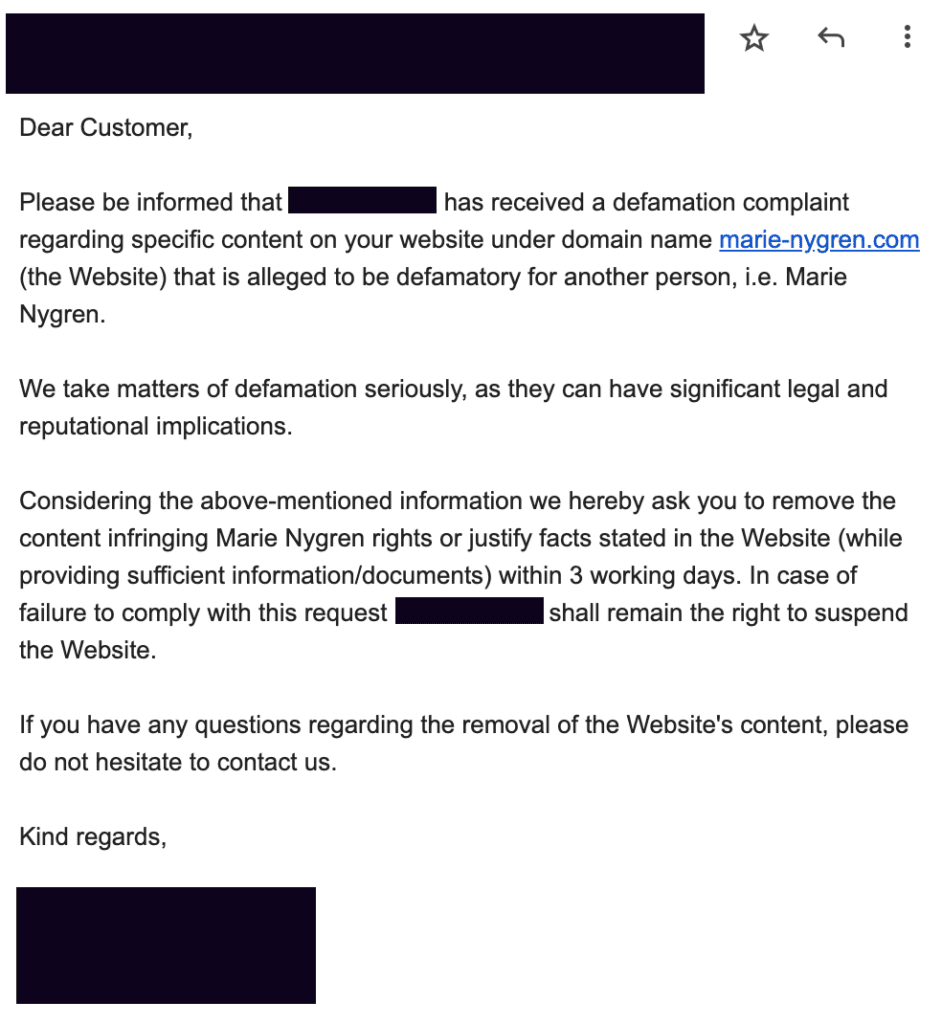The width and height of the screenshot is (942, 1024).
Task: Click the redacted signature block below 'Kind regards'
Action: click(x=166, y=944)
